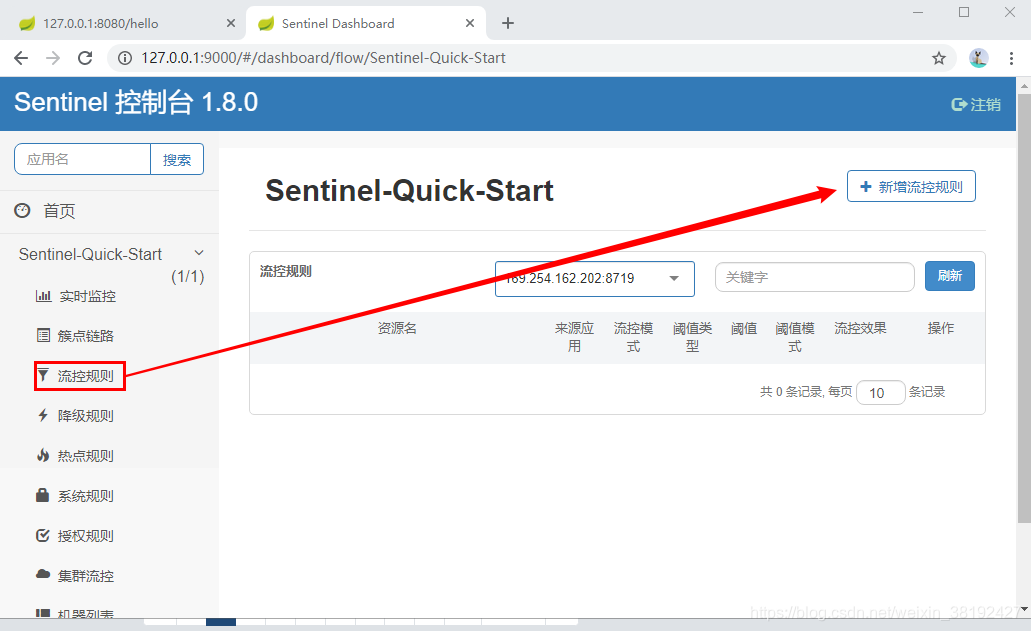
Task: Click the 新增流控规则 label
Action: [921, 187]
